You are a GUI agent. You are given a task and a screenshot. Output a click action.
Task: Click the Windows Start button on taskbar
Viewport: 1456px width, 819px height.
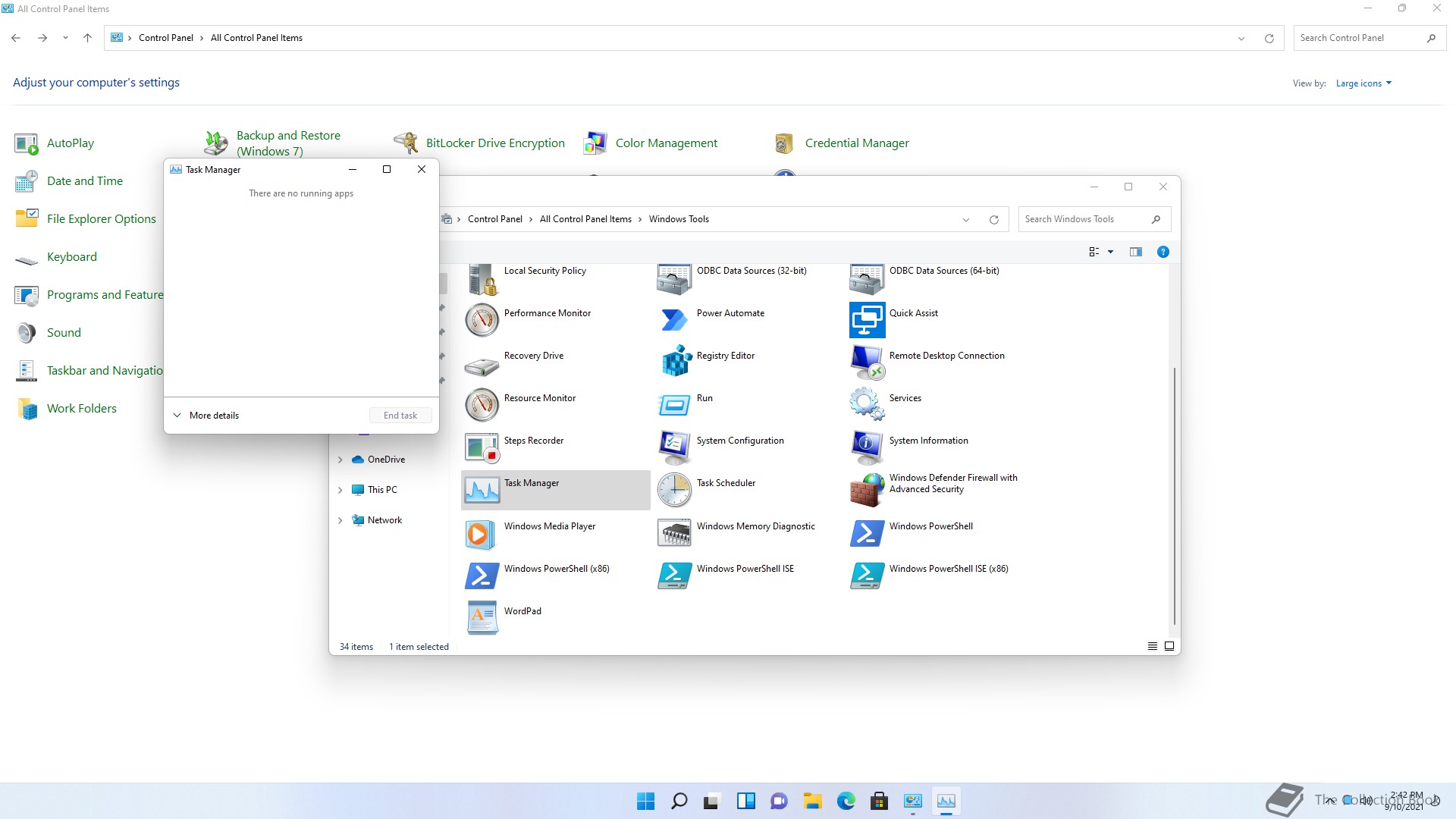(646, 801)
